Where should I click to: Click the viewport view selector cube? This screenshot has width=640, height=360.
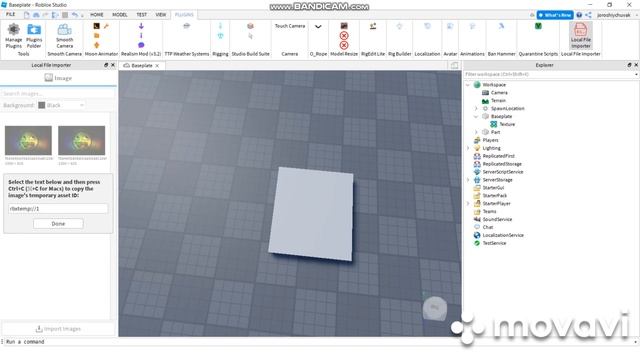coord(435,308)
